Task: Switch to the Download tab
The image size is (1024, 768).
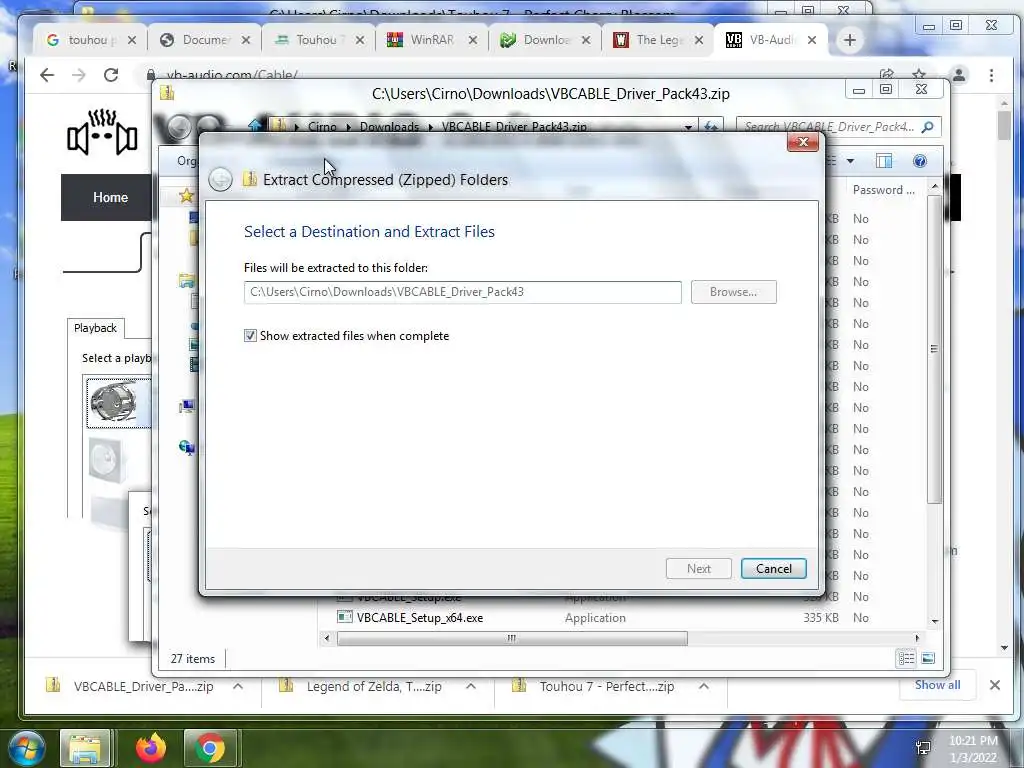Action: 545,40
